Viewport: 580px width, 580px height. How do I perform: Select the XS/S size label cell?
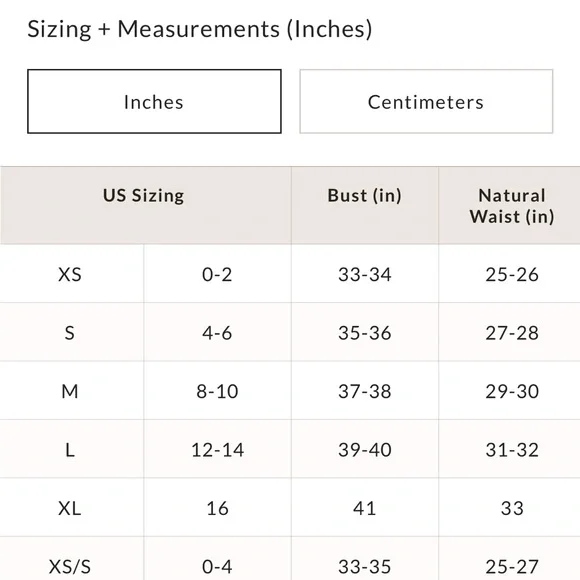coord(70,559)
